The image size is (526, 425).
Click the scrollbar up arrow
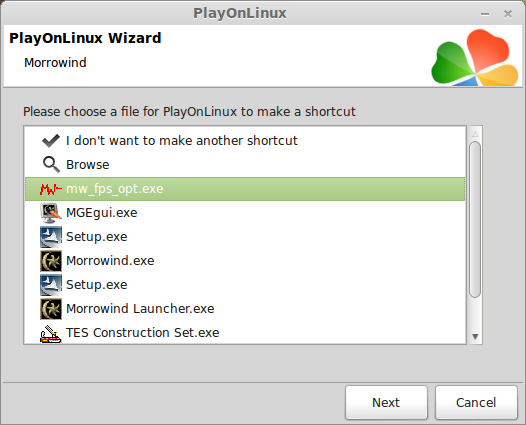(475, 134)
